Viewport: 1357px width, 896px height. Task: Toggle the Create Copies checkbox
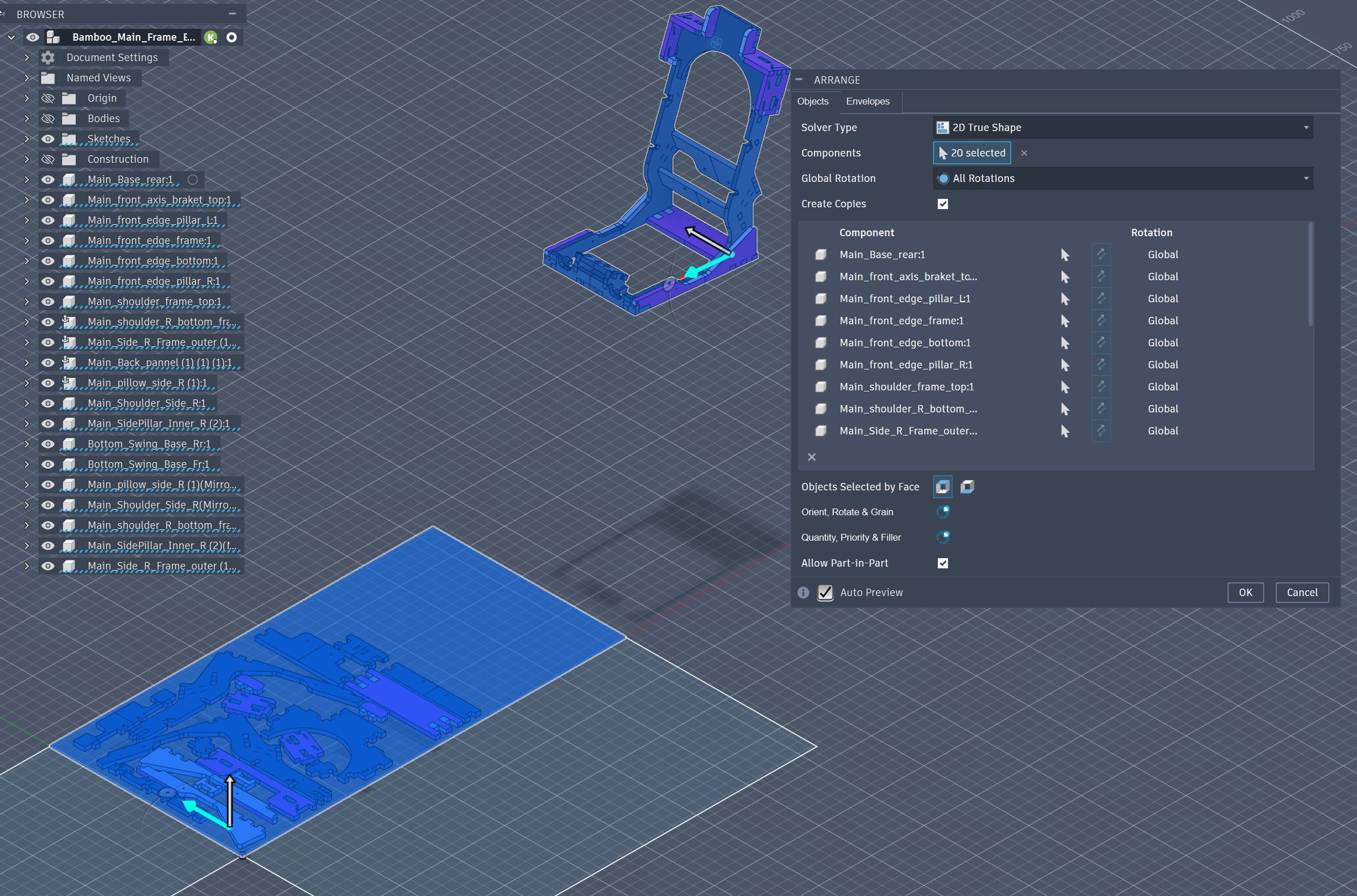(x=943, y=204)
